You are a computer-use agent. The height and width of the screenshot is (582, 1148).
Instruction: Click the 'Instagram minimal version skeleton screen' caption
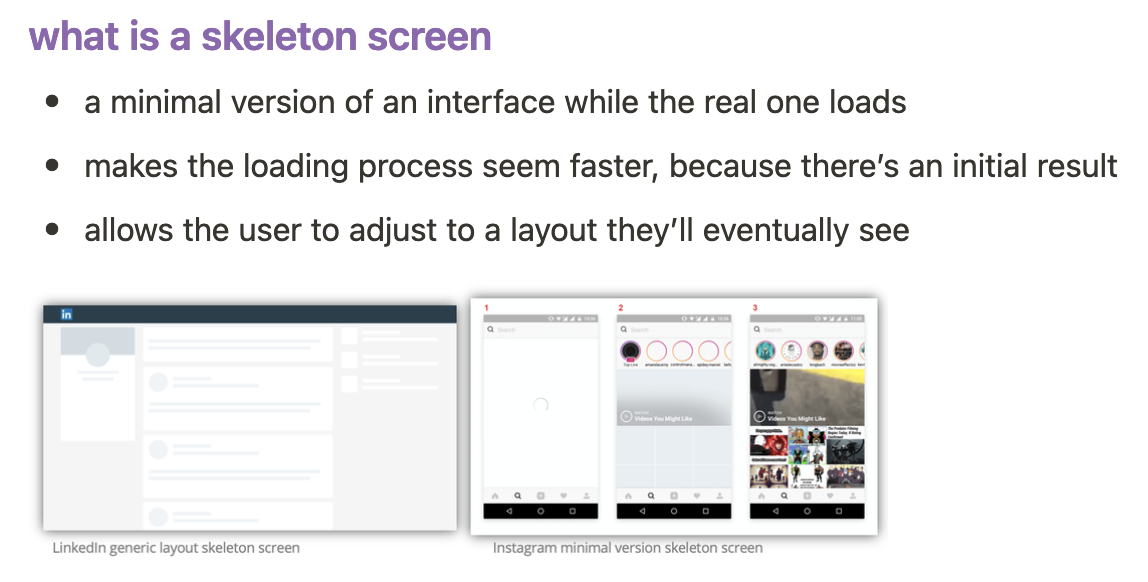point(627,548)
